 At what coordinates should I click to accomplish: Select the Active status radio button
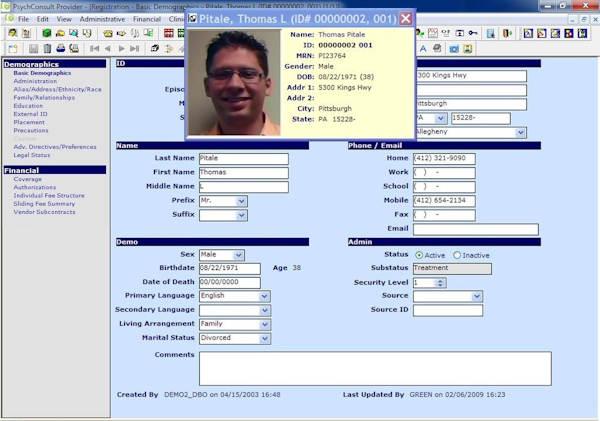[419, 255]
